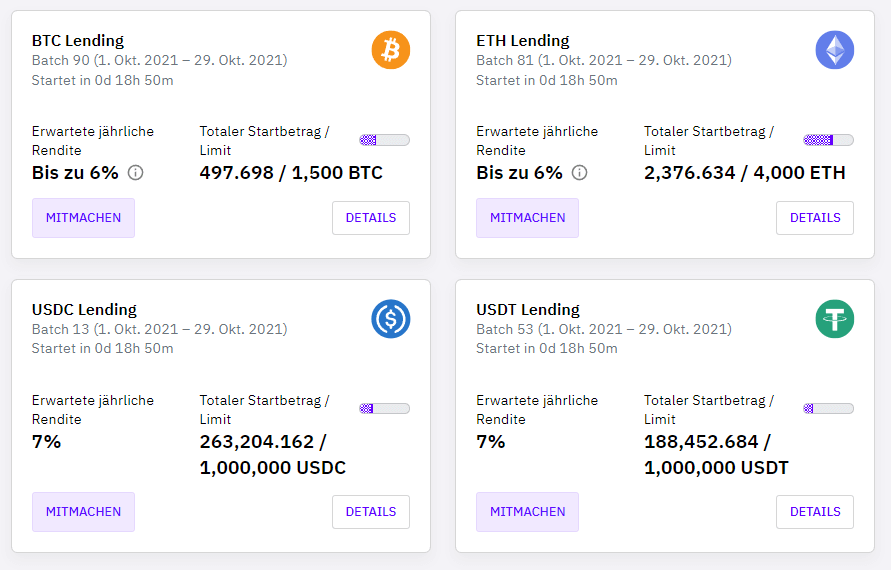Click BTC card 'Startet in 0d 18h 50m'
Image resolution: width=891 pixels, height=570 pixels.
tap(102, 81)
